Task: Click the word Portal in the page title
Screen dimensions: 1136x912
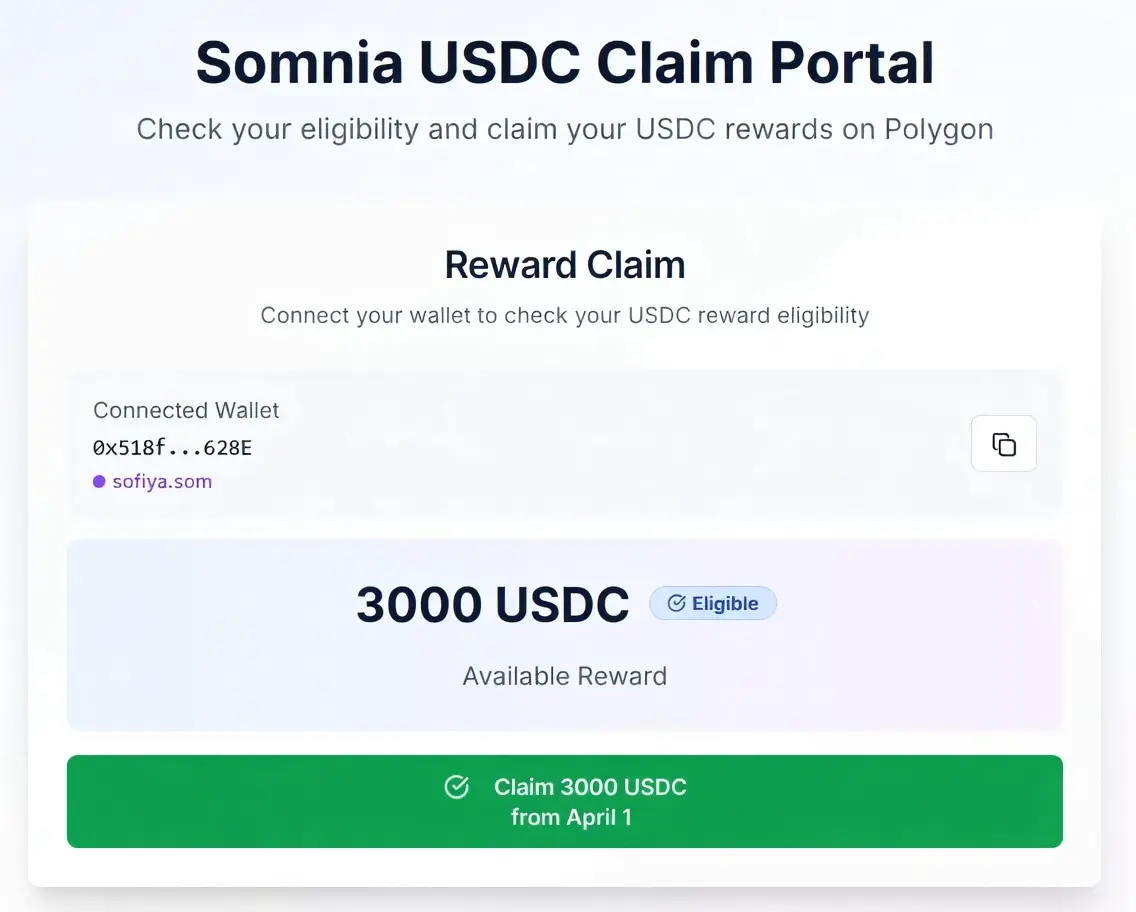Action: coord(851,63)
